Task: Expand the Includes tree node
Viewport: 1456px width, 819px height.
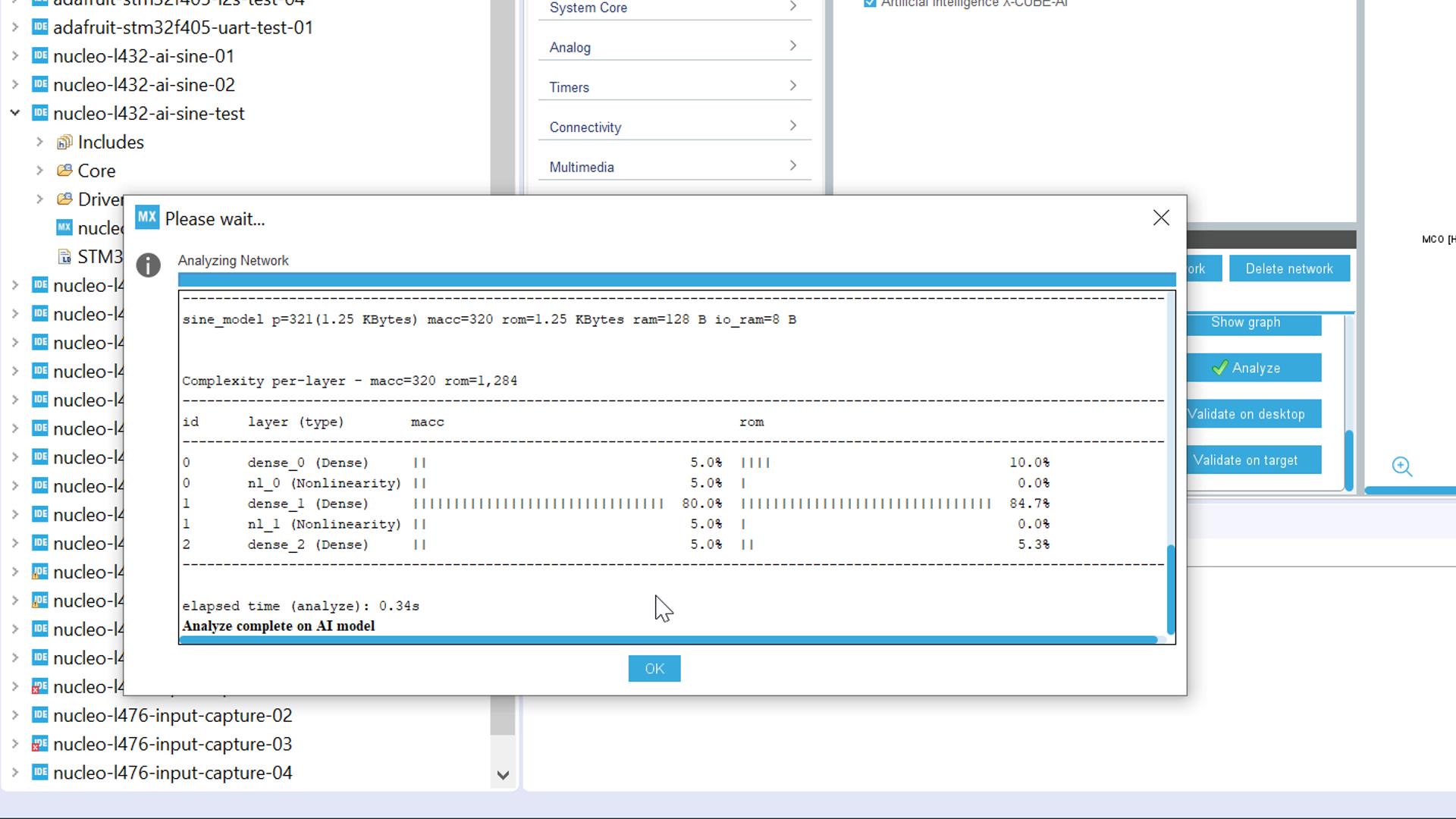Action: point(39,142)
